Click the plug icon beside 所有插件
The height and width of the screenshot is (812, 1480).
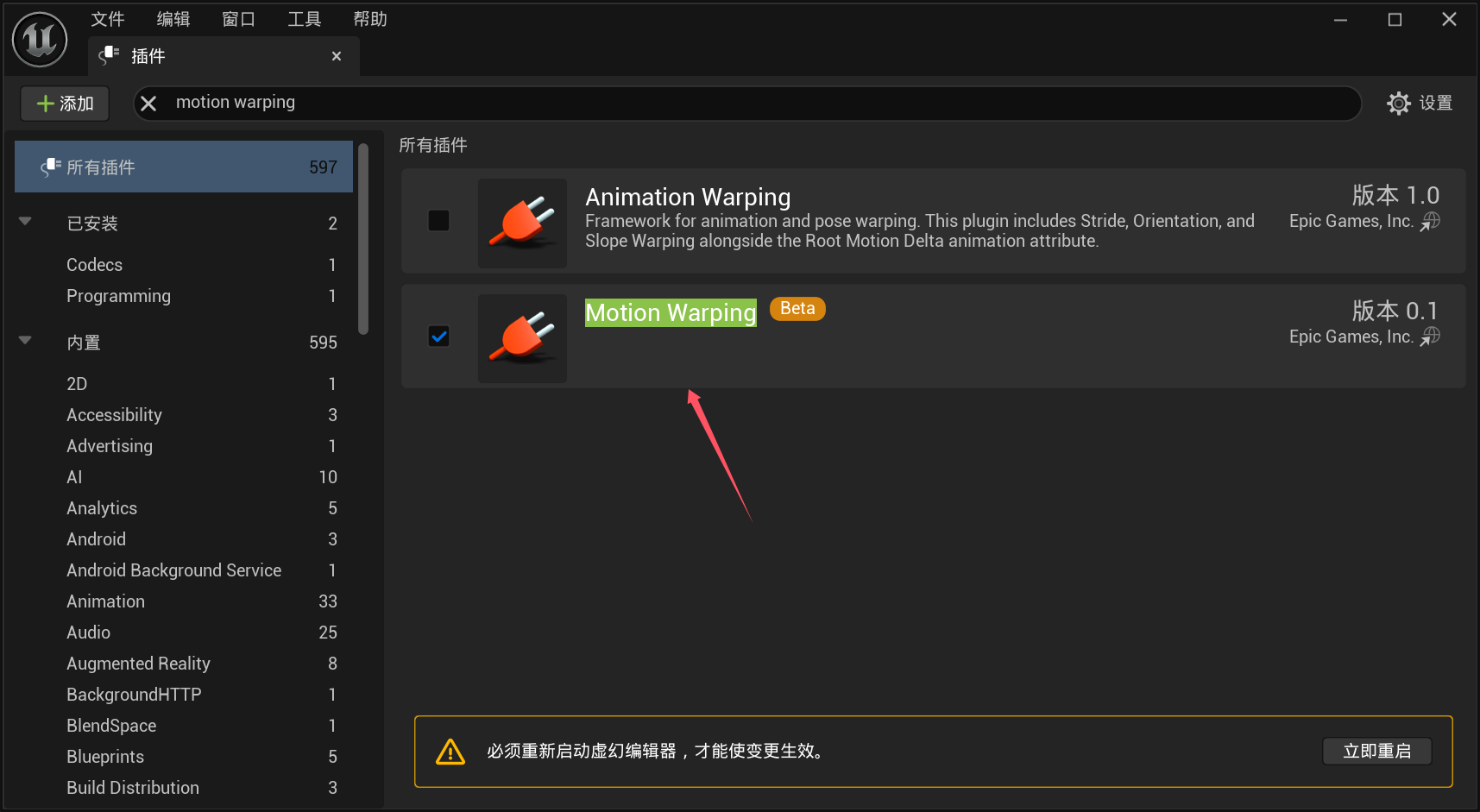coord(51,167)
